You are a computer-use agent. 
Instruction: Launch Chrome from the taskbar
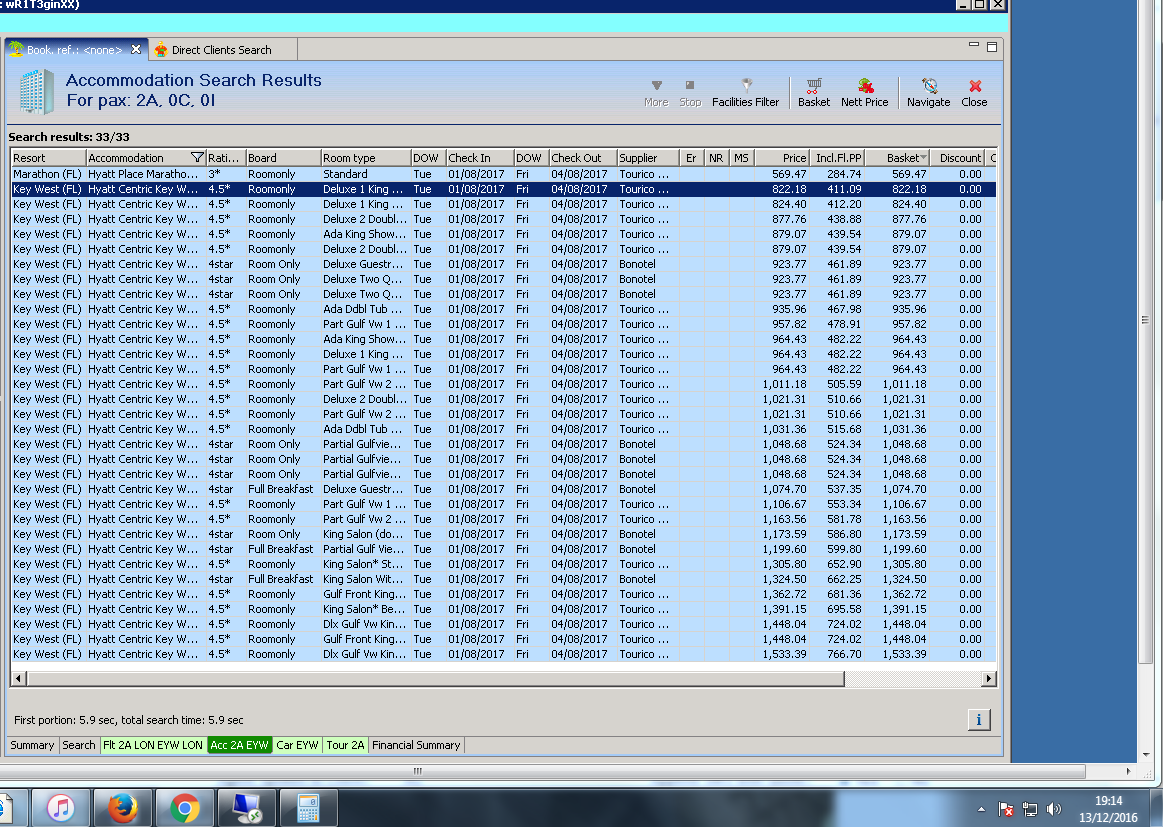coord(184,806)
